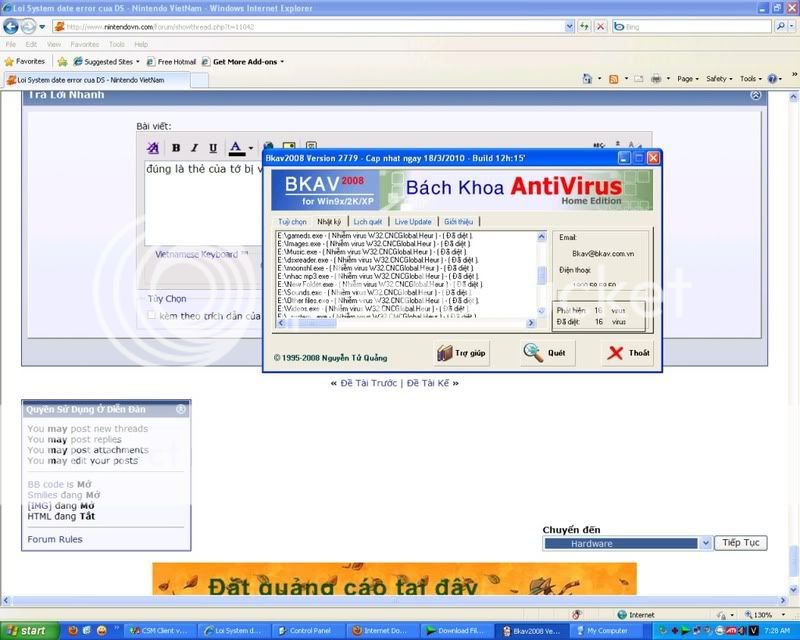Open the Page dropdown menu
This screenshot has width=800, height=640.
pyautogui.click(x=688, y=79)
